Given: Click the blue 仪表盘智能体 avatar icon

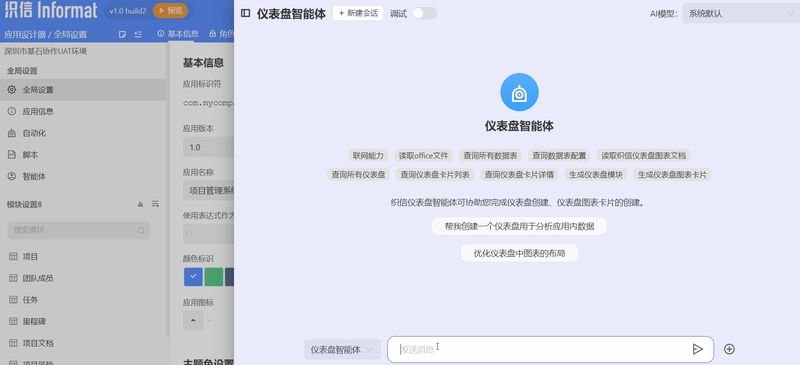Looking at the screenshot, I should pos(519,92).
